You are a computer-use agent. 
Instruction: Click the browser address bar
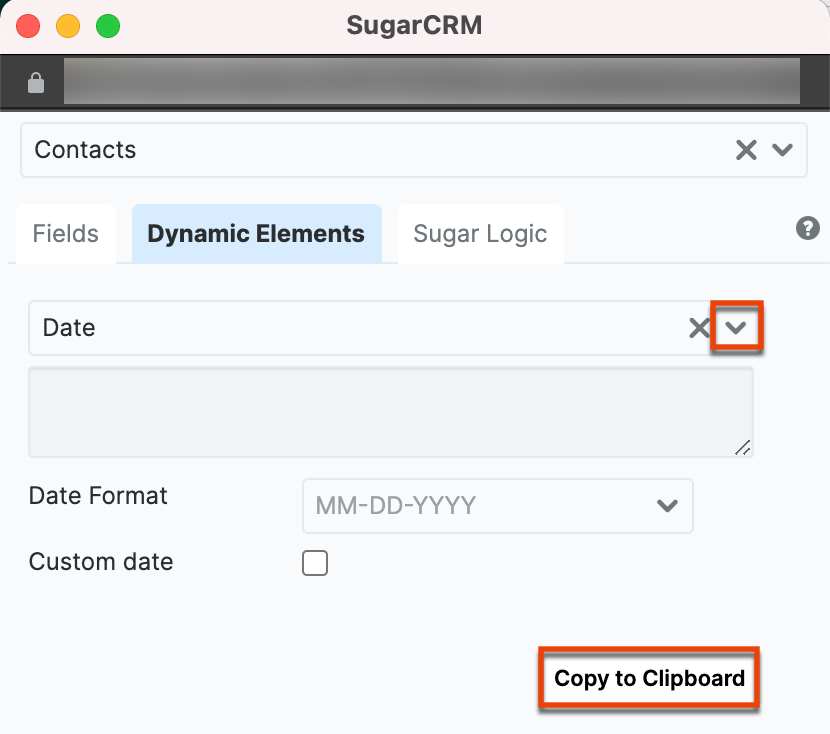click(x=432, y=81)
